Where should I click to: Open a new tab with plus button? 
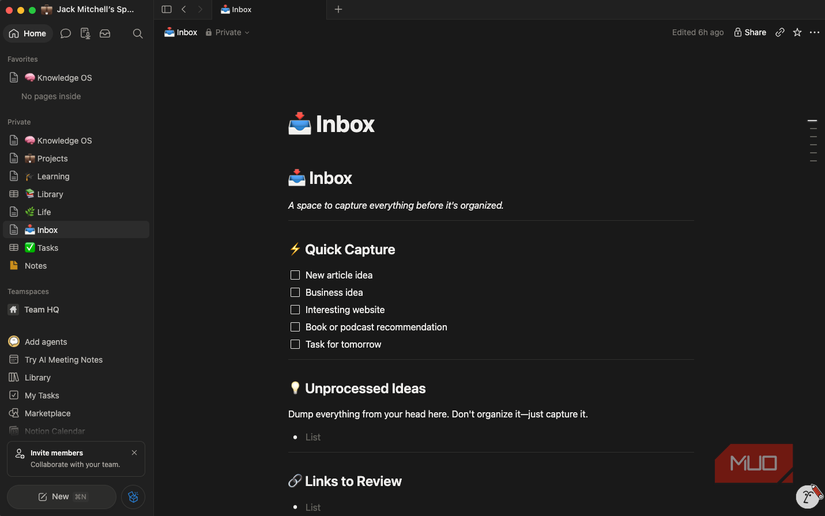tap(338, 9)
